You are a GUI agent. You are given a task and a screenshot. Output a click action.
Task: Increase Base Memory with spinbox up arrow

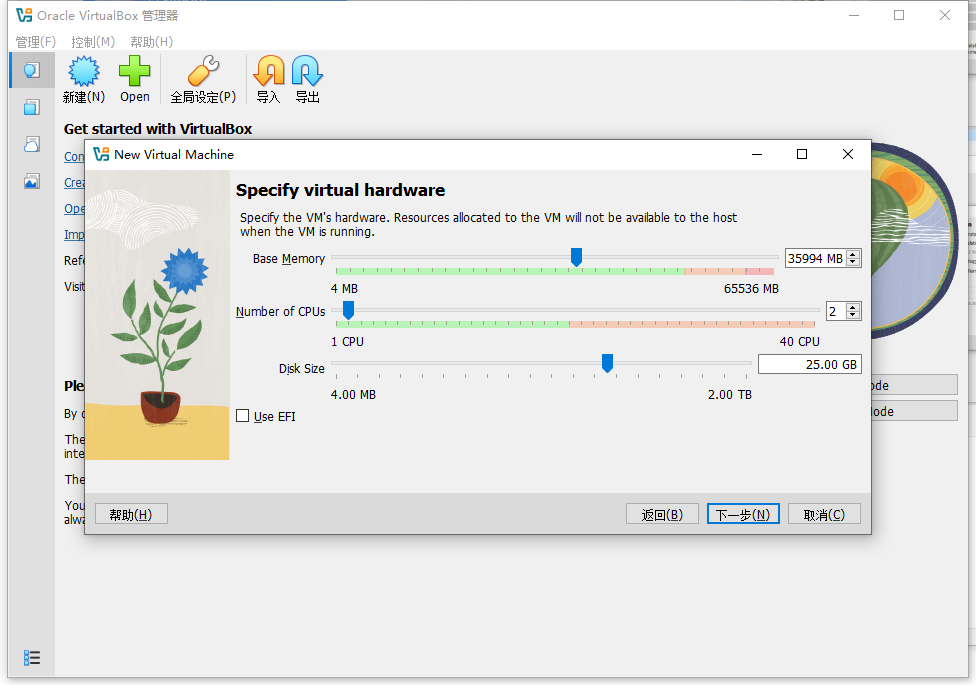tap(853, 254)
